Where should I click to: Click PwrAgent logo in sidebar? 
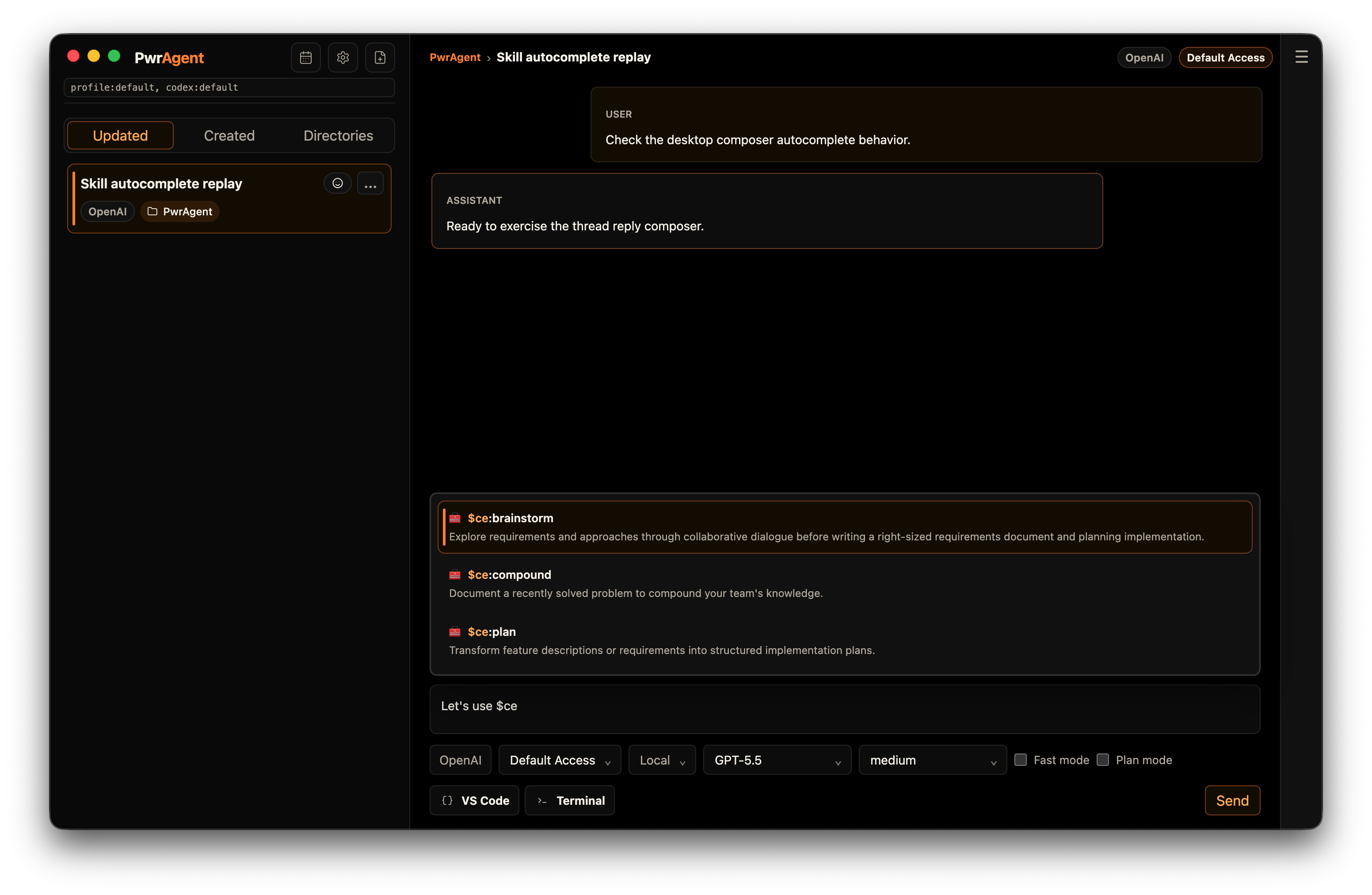click(x=169, y=57)
